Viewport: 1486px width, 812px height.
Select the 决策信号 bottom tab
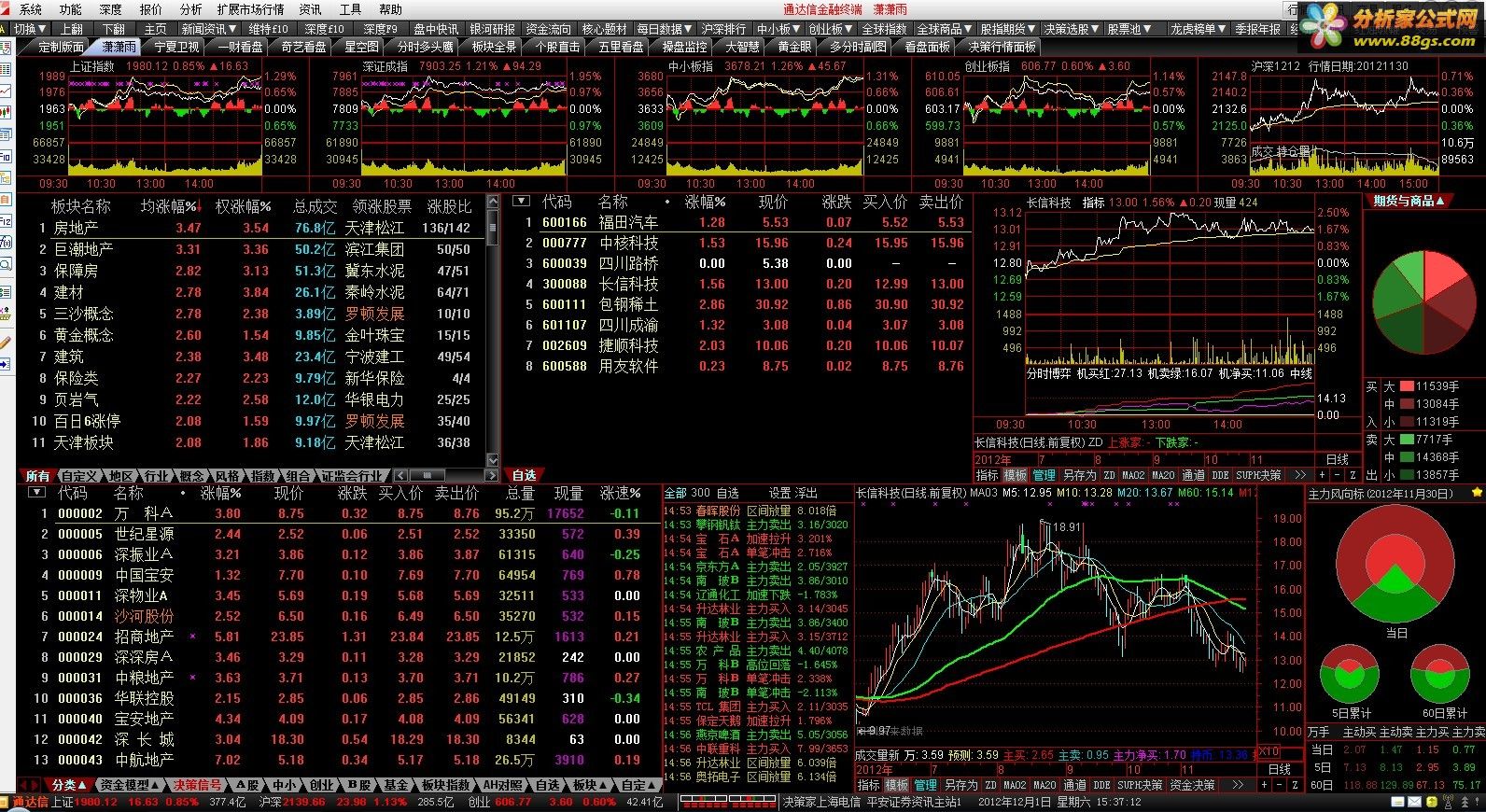click(x=197, y=785)
